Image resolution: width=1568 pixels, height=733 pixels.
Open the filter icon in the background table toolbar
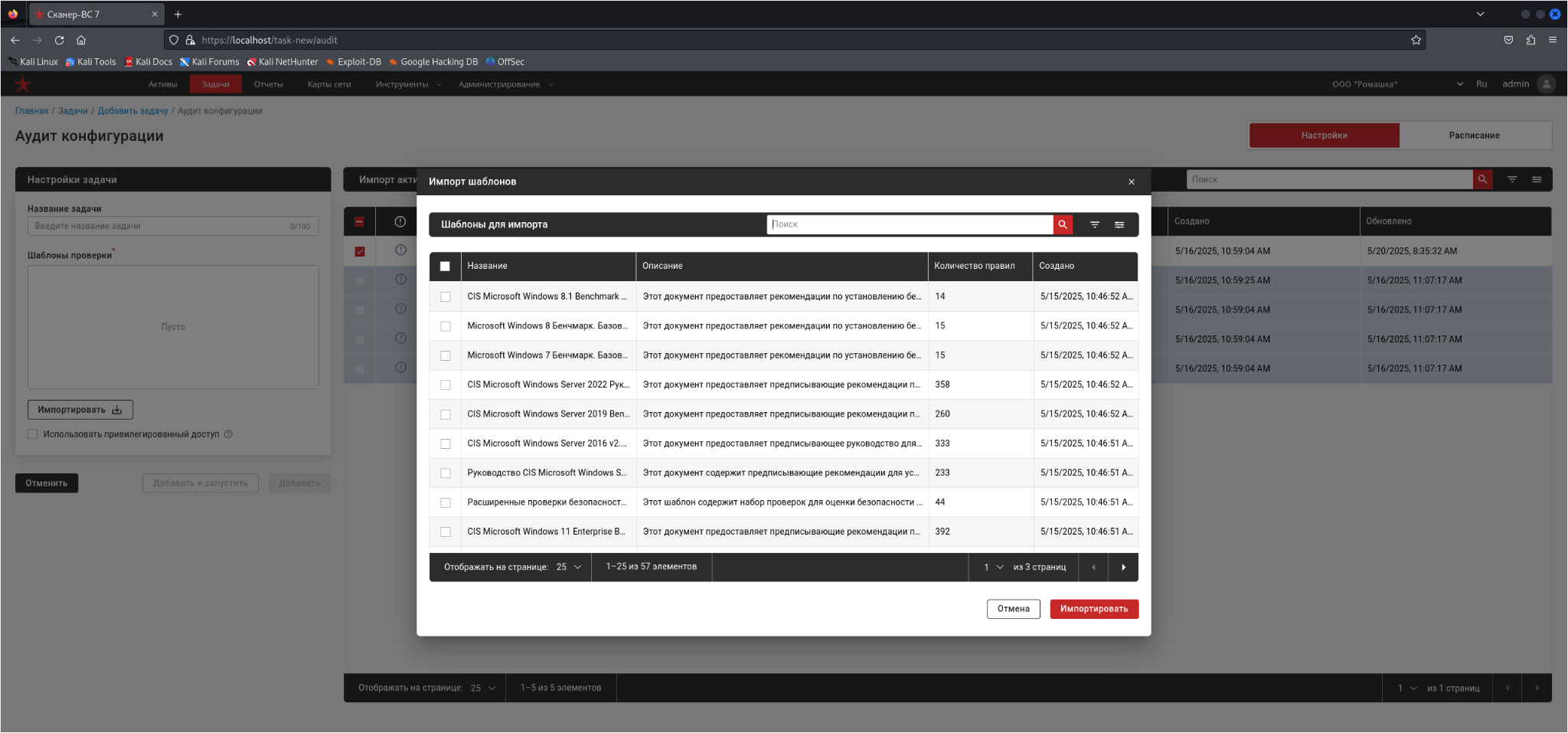(1512, 179)
